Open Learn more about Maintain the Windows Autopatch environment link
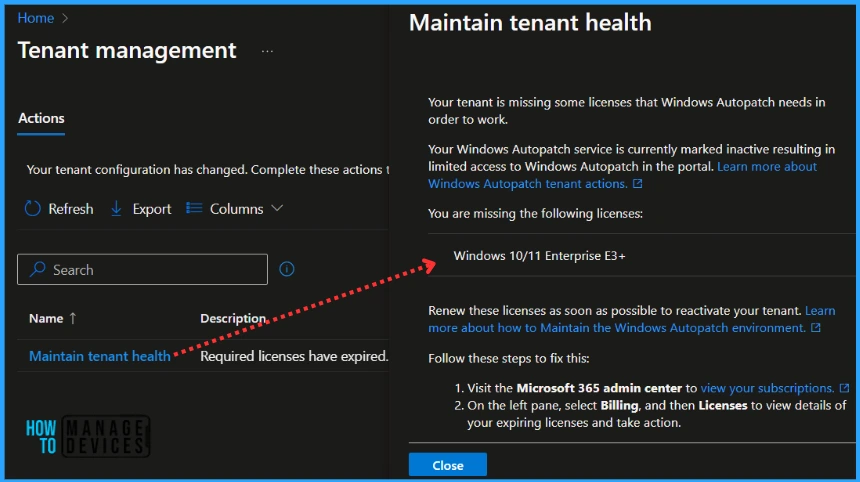The width and height of the screenshot is (860, 482). (x=631, y=319)
